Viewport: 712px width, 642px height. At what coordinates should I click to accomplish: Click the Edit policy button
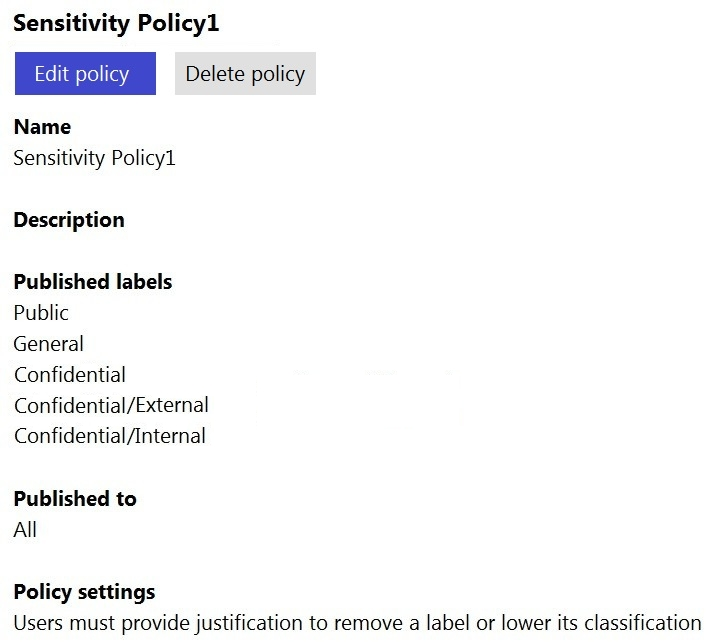point(85,74)
